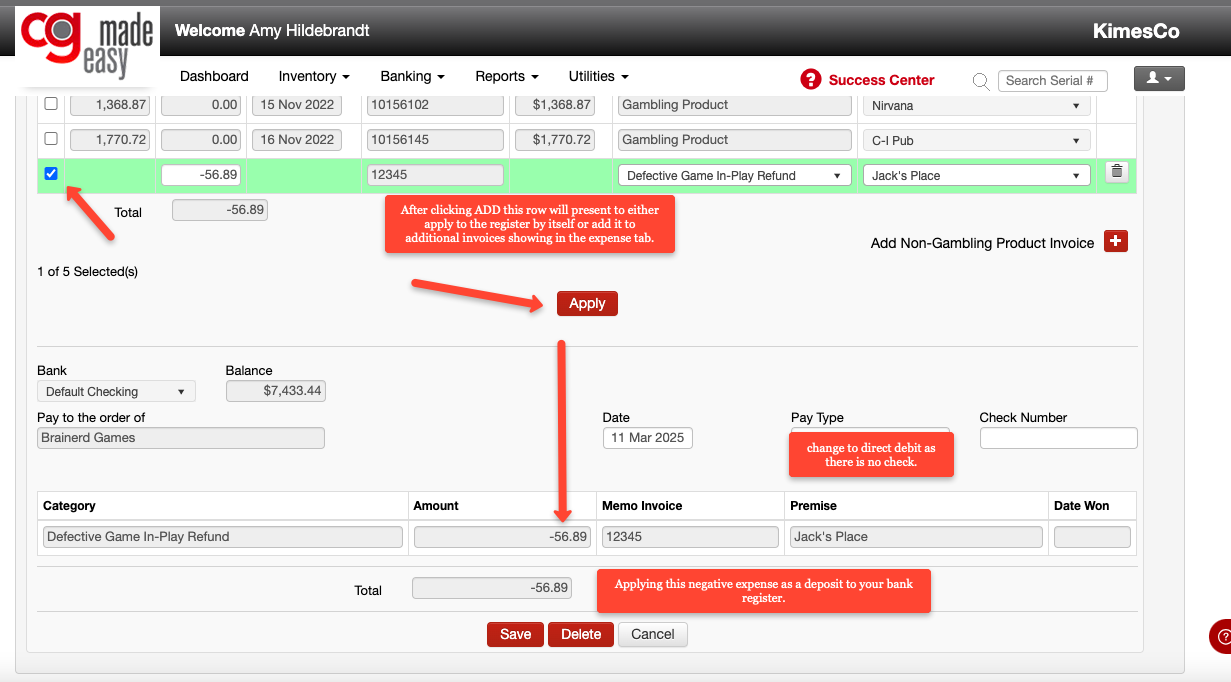Click the Category column header

(x=69, y=506)
